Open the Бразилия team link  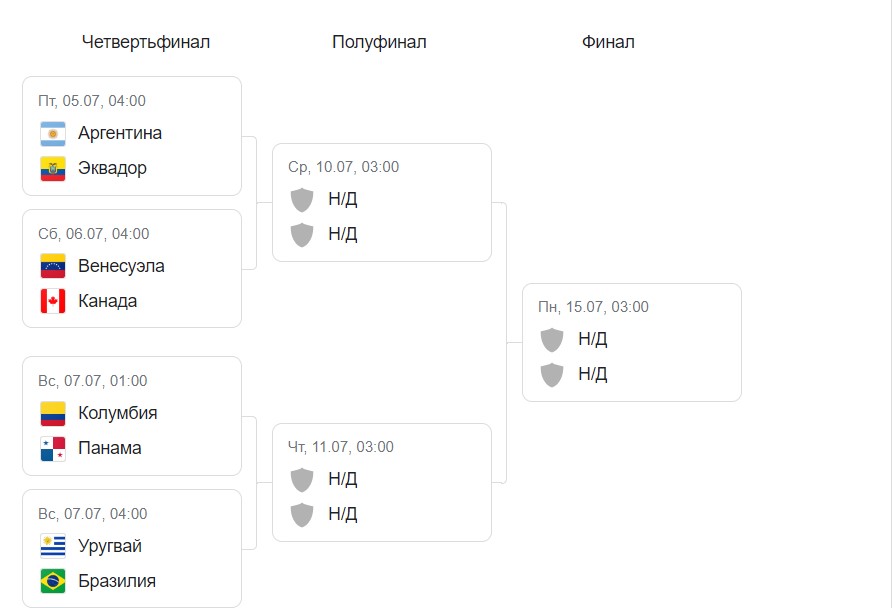[117, 582]
